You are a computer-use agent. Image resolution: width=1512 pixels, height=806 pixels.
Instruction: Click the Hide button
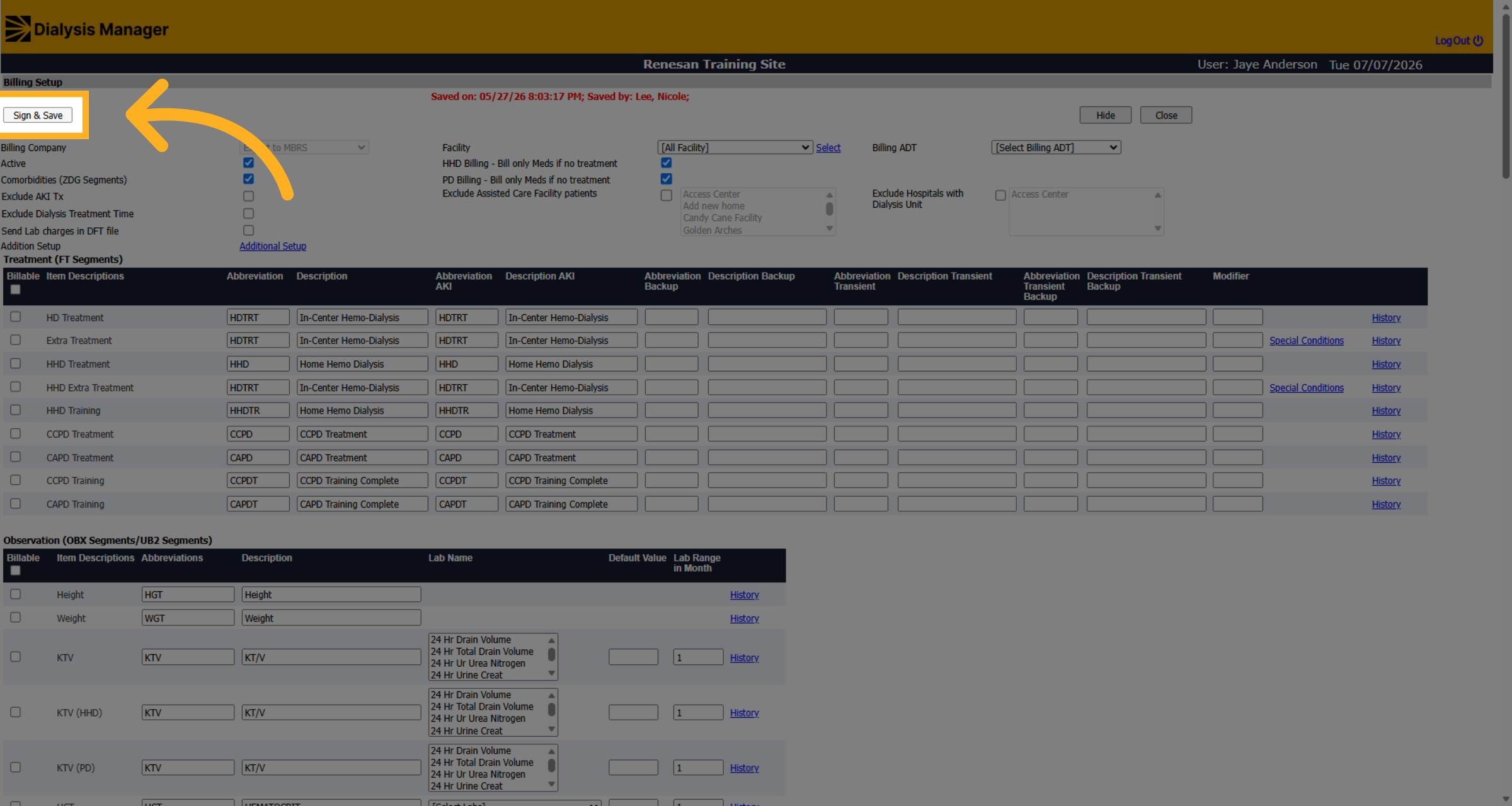coord(1105,115)
